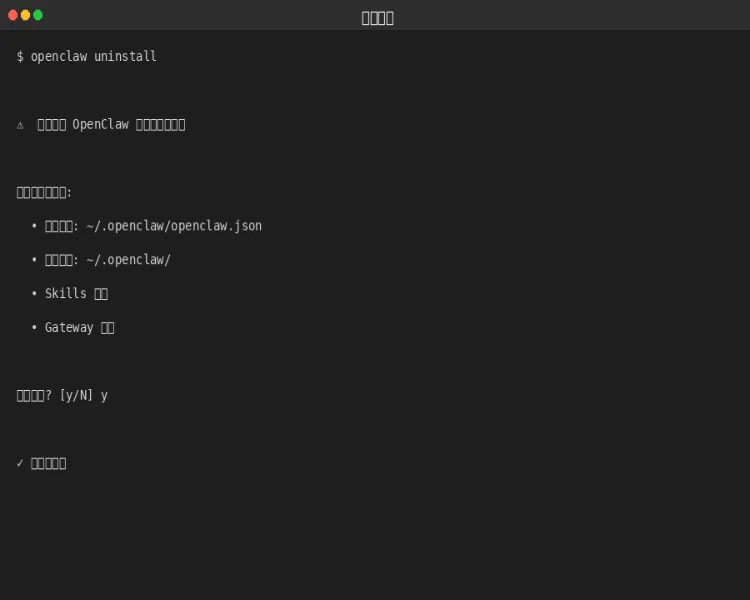Click the word 'uninstall' in the command
This screenshot has height=600, width=750.
click(125, 57)
